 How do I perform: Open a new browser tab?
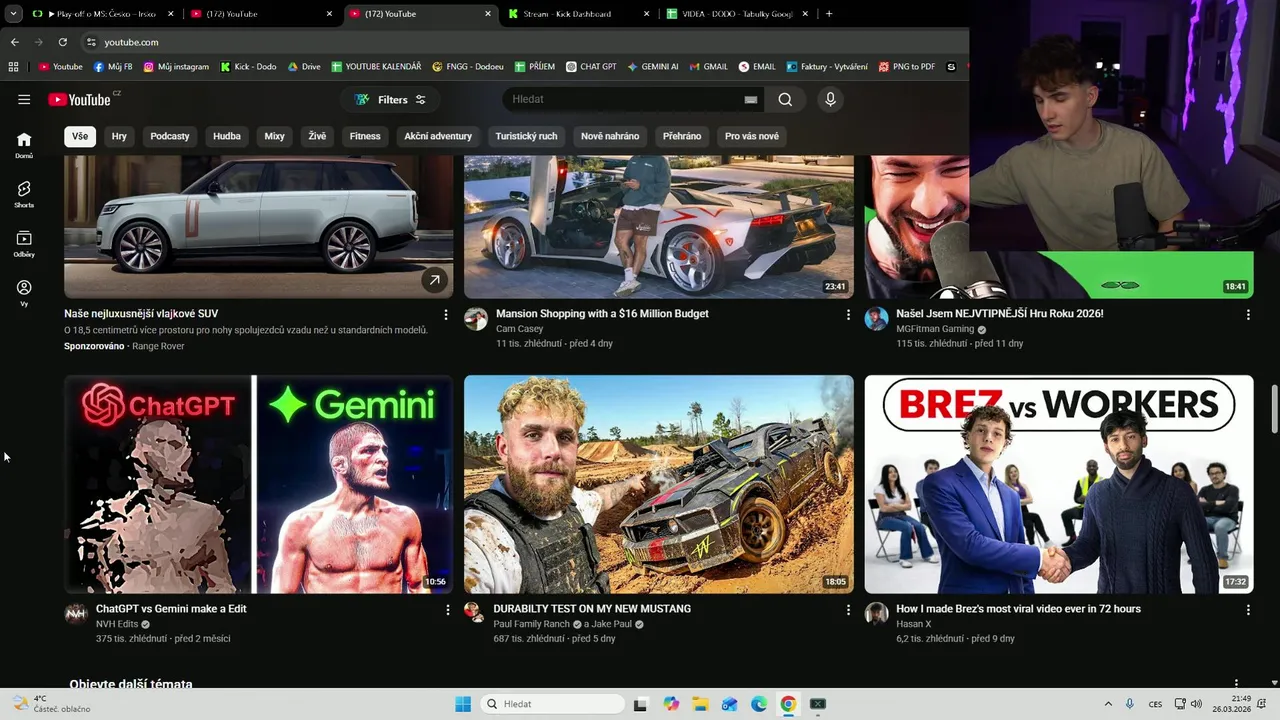(x=829, y=14)
